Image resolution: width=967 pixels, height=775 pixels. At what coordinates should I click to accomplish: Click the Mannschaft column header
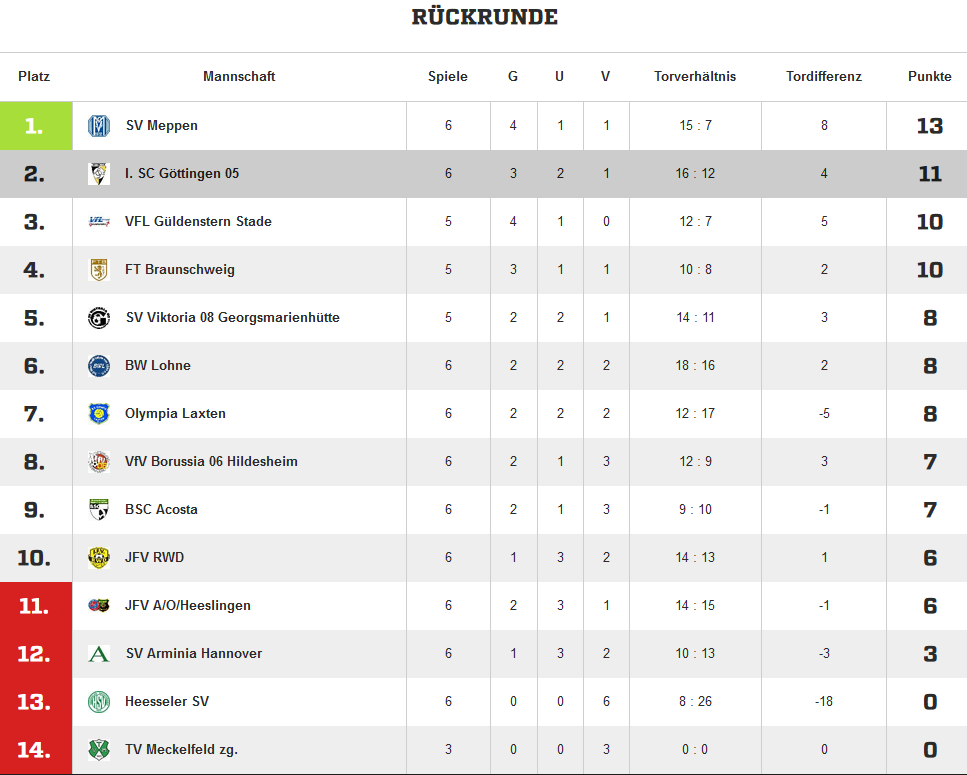239,77
